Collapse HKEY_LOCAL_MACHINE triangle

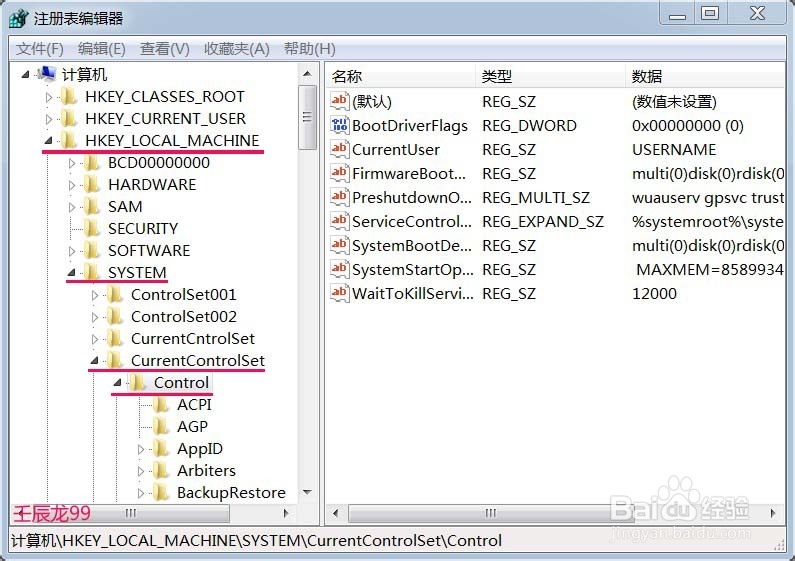pyautogui.click(x=49, y=140)
